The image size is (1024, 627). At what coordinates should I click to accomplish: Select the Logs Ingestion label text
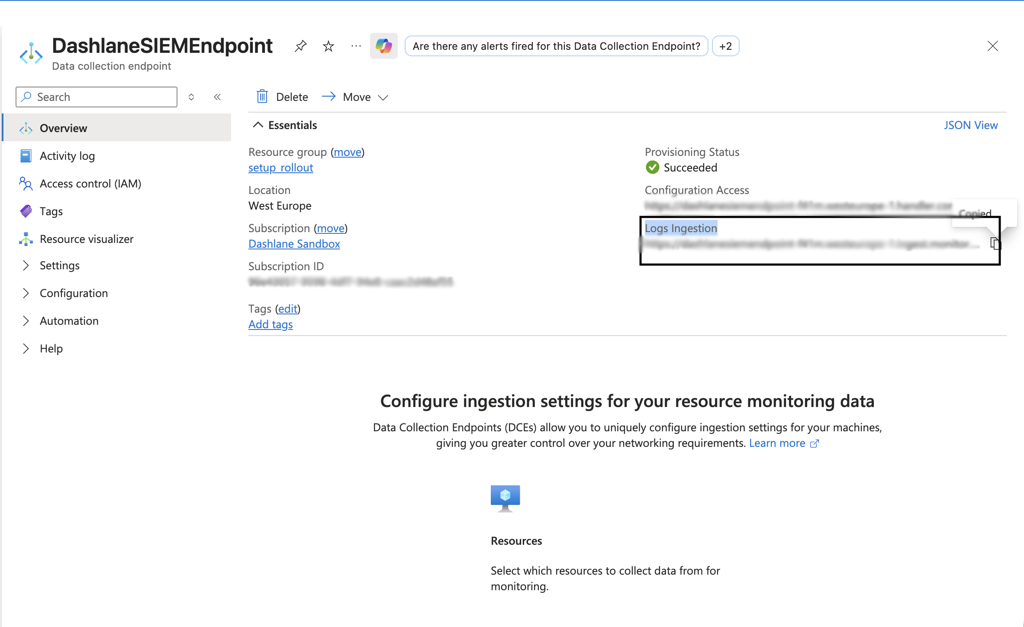click(x=681, y=228)
